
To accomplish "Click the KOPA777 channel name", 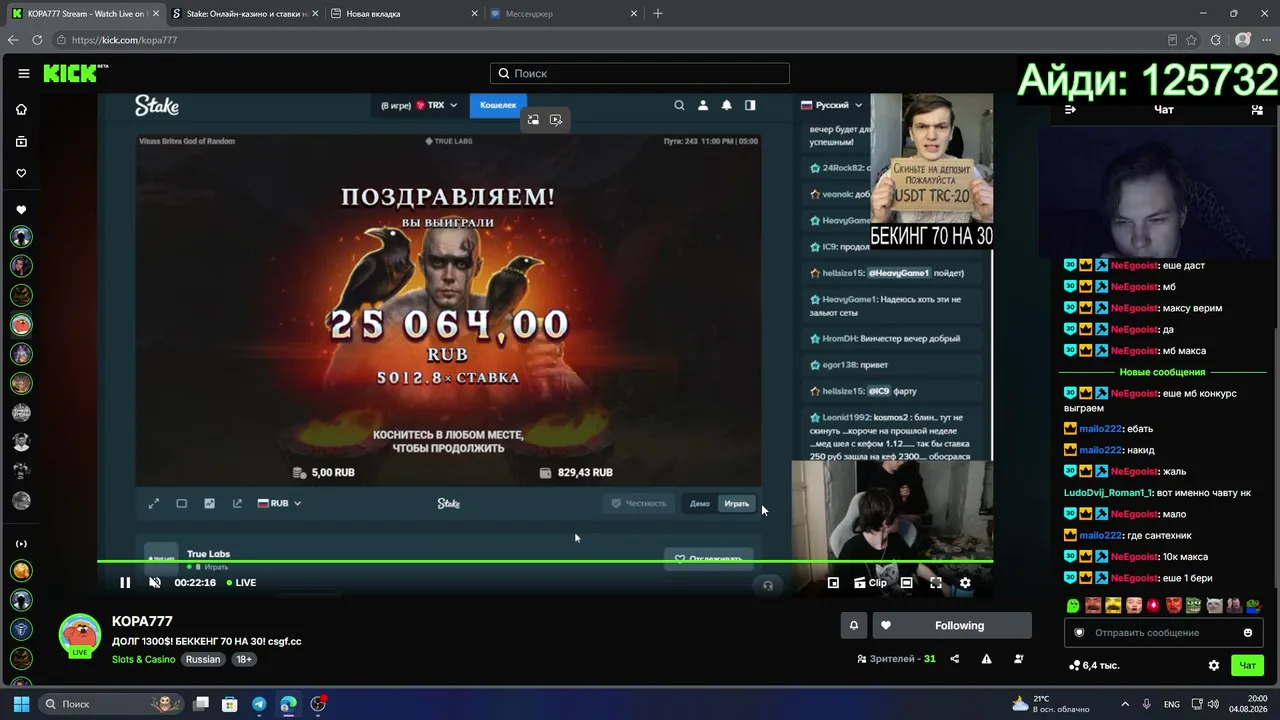I will pos(142,621).
